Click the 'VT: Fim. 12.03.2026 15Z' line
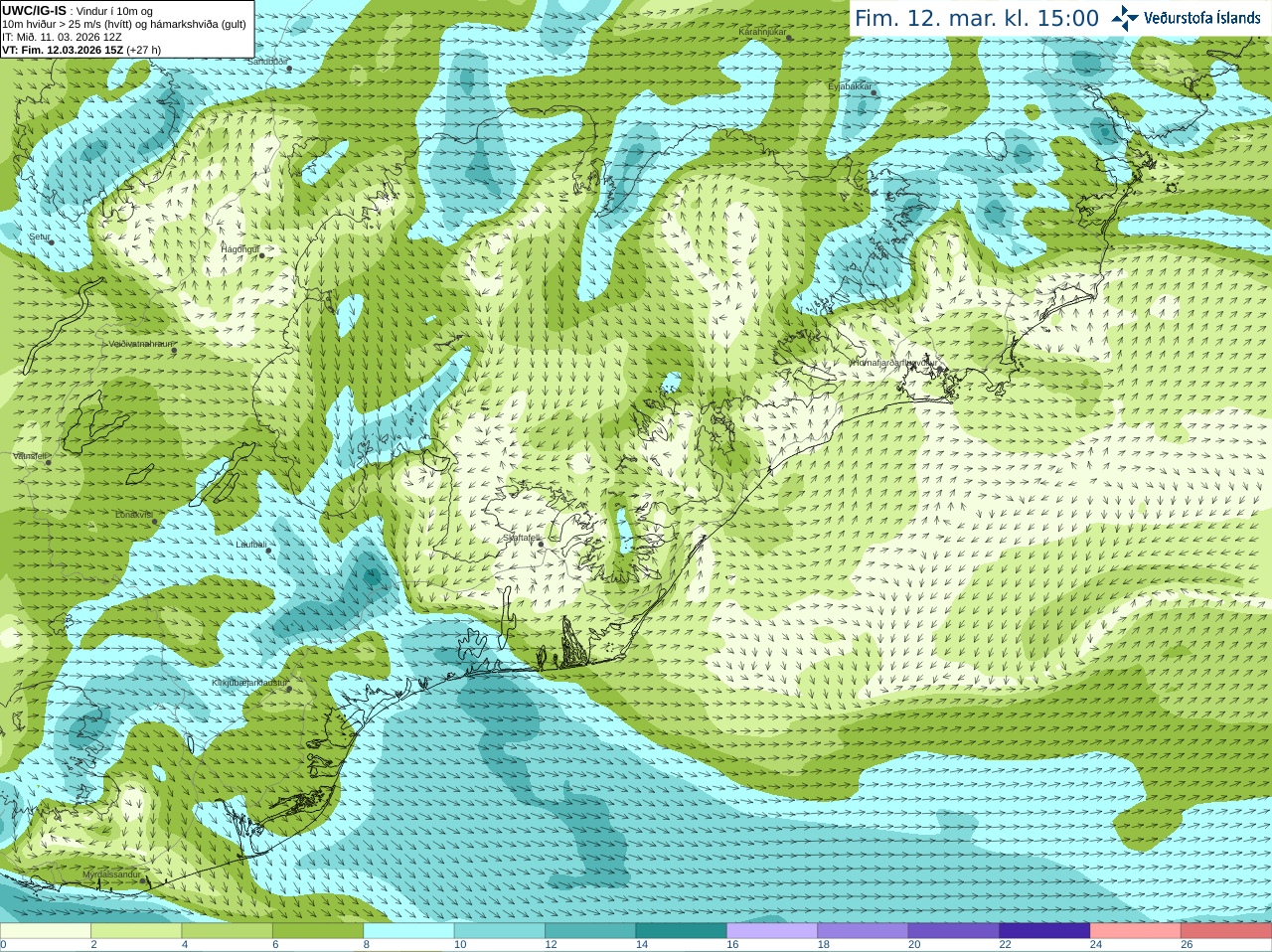This screenshot has width=1272, height=952. (x=81, y=50)
